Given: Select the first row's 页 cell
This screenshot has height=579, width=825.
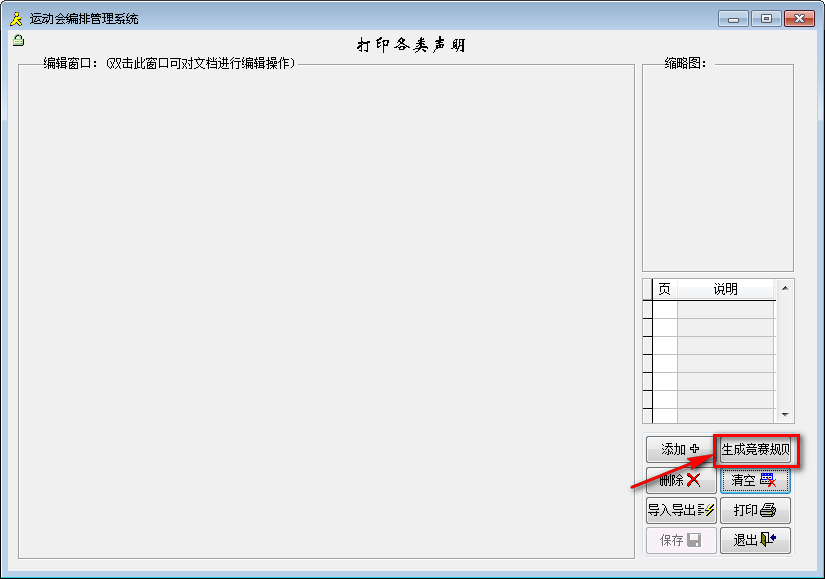Looking at the screenshot, I should click(x=664, y=309).
